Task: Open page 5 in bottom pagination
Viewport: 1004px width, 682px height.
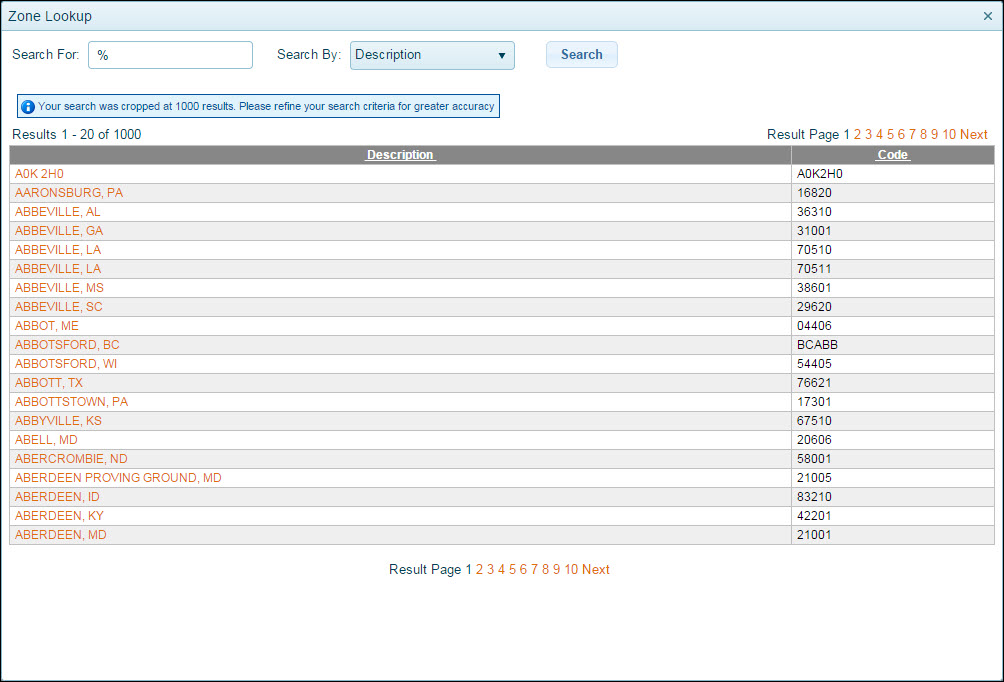Action: pyautogui.click(x=513, y=569)
